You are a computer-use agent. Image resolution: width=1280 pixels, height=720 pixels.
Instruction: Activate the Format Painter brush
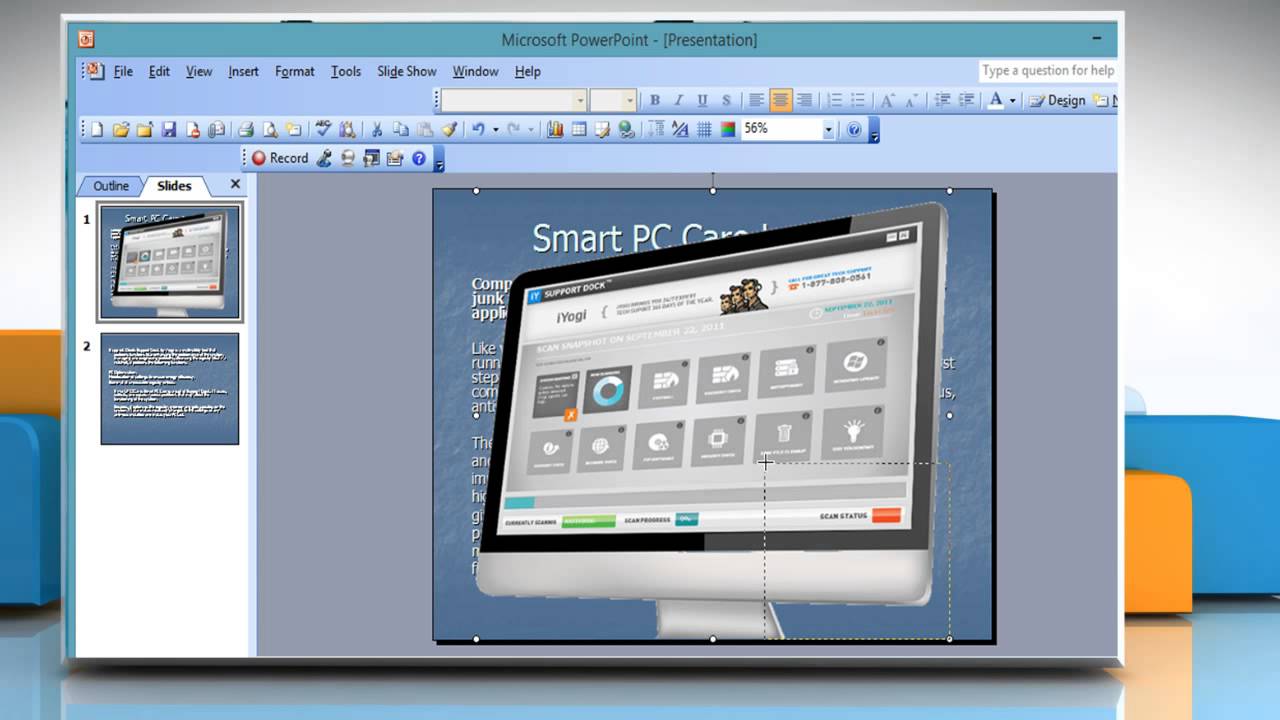click(x=449, y=129)
